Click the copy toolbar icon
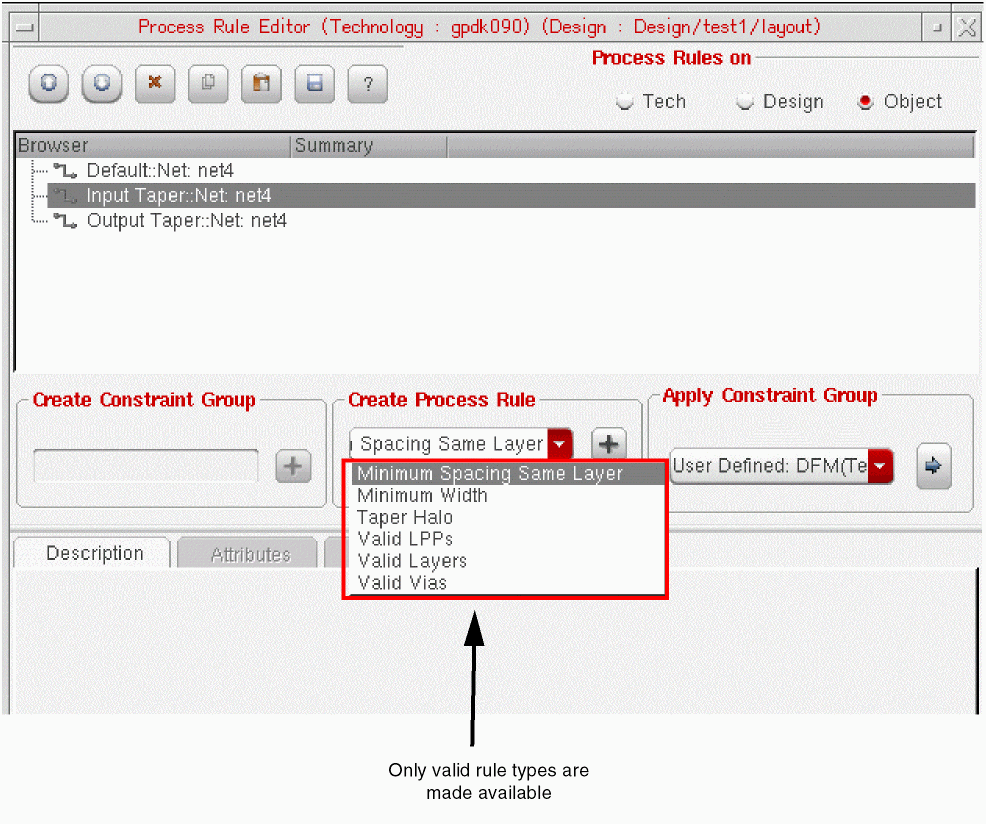 pos(208,83)
